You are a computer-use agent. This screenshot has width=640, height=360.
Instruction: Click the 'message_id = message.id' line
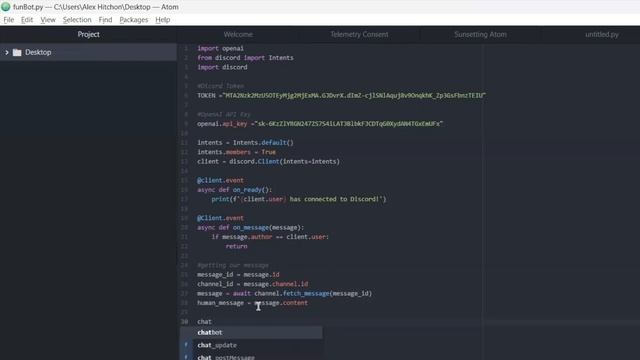click(238, 275)
